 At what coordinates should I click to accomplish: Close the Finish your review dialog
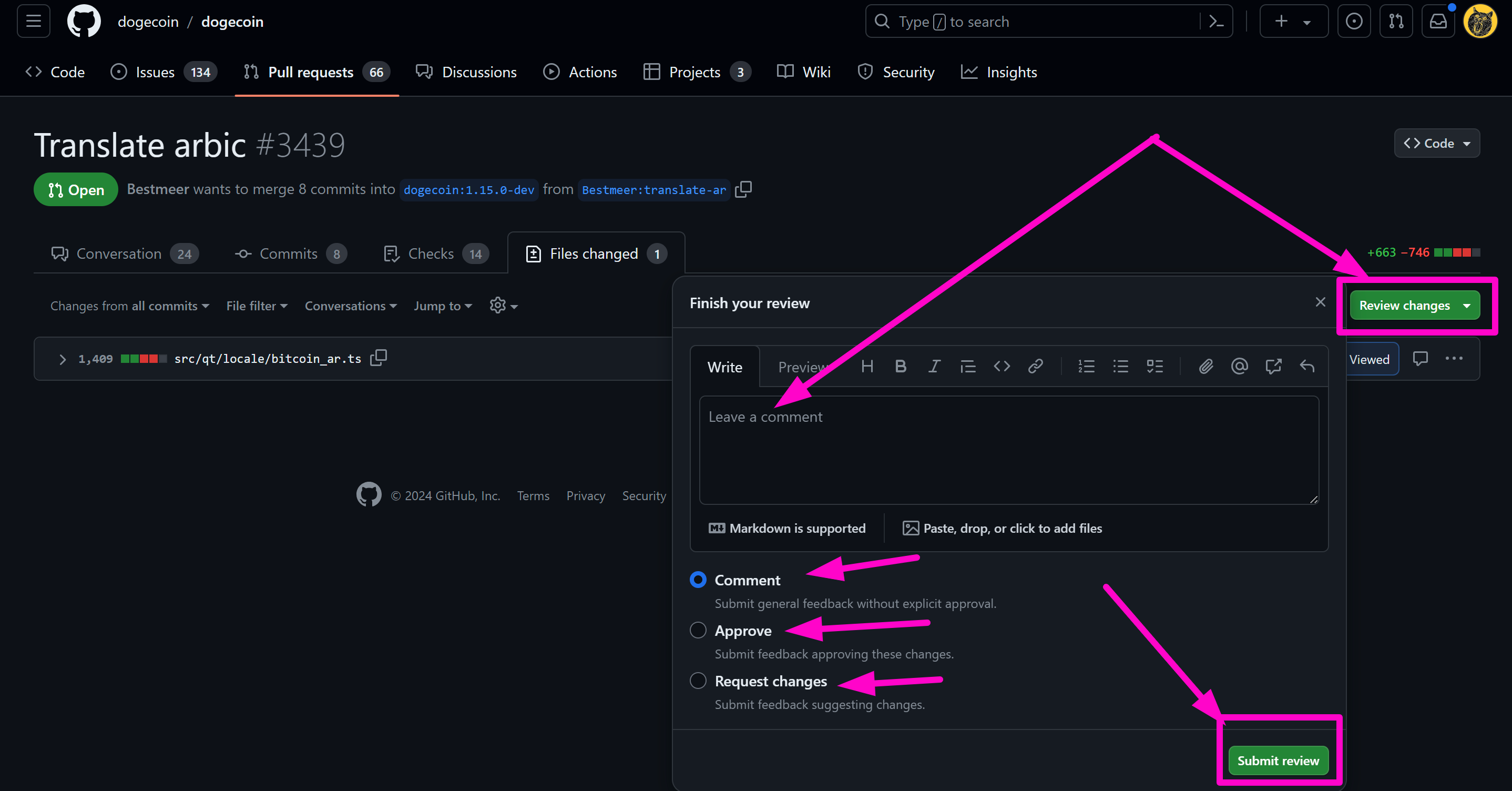1320,302
